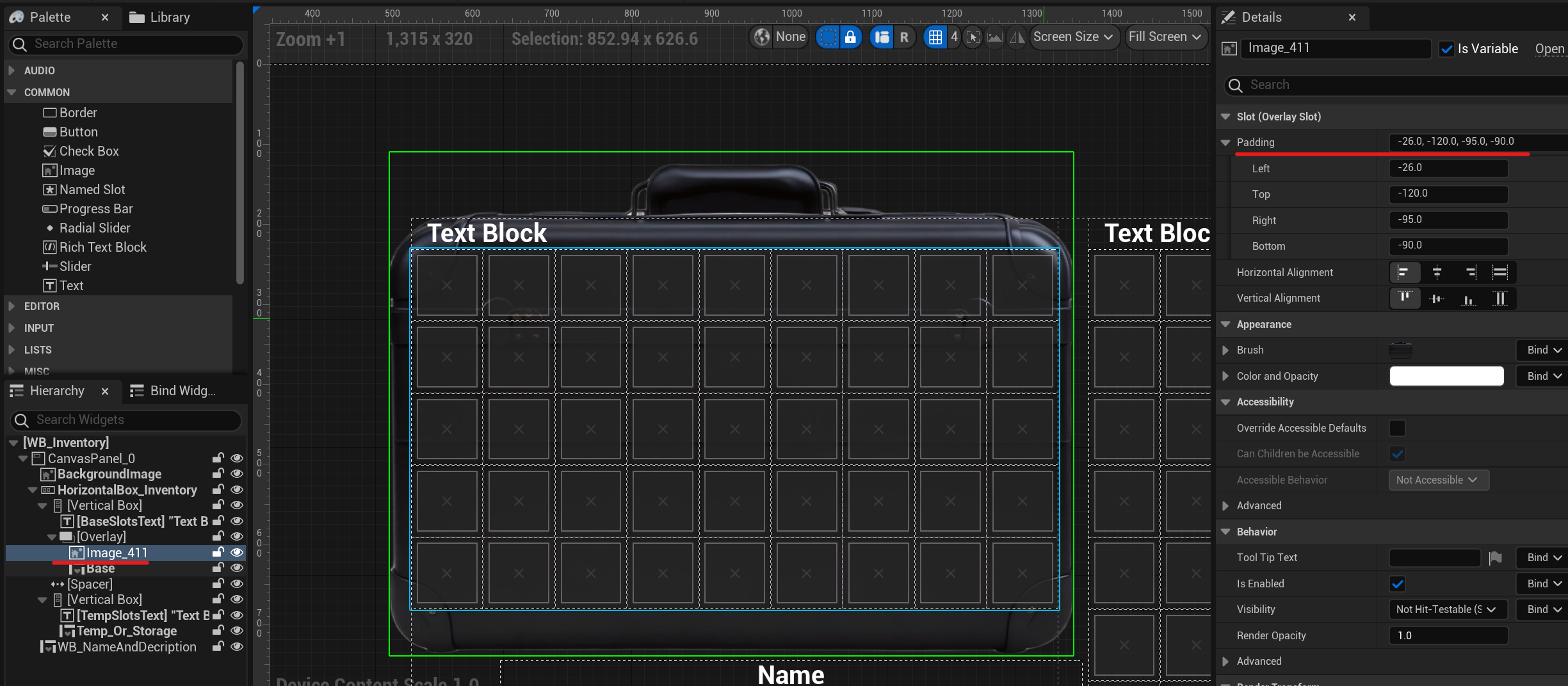Image resolution: width=1568 pixels, height=686 pixels.
Task: Select Temp_Or_Storage in hierarchy
Action: point(126,631)
